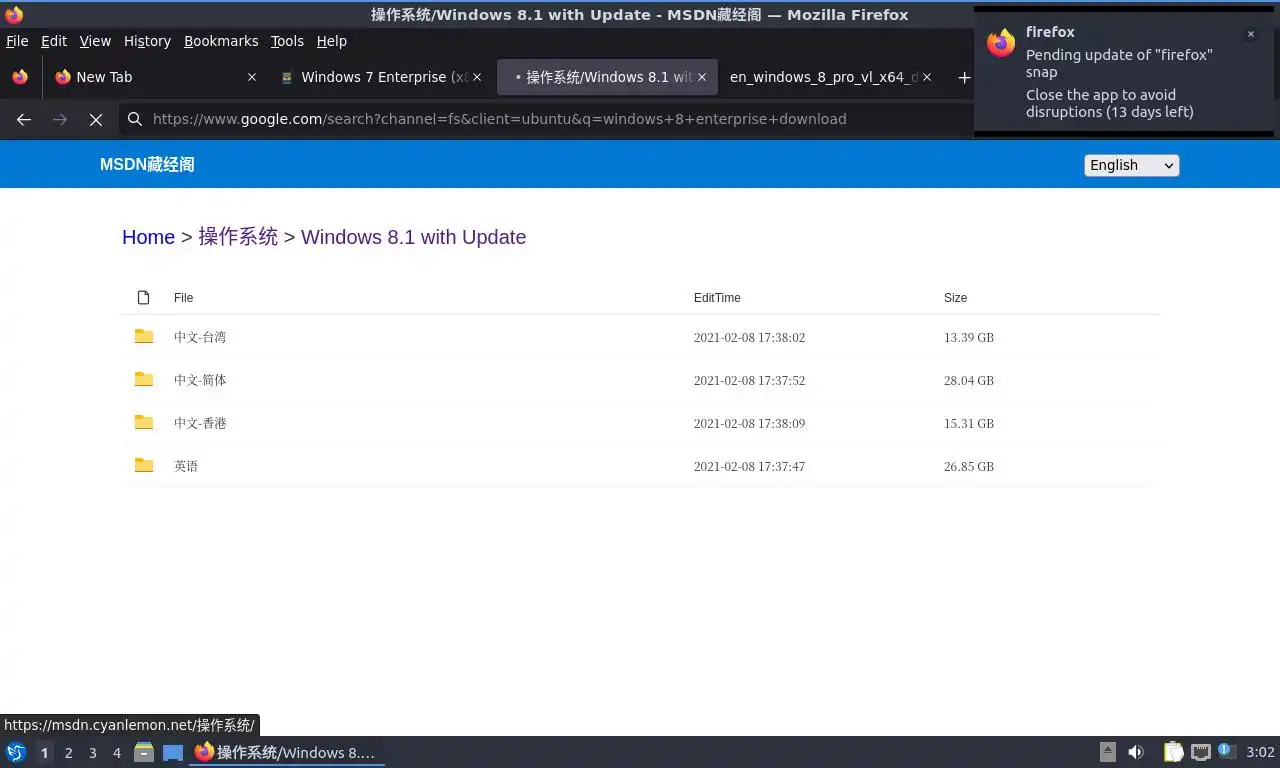Open the File menu
The width and height of the screenshot is (1280, 768).
click(x=17, y=41)
